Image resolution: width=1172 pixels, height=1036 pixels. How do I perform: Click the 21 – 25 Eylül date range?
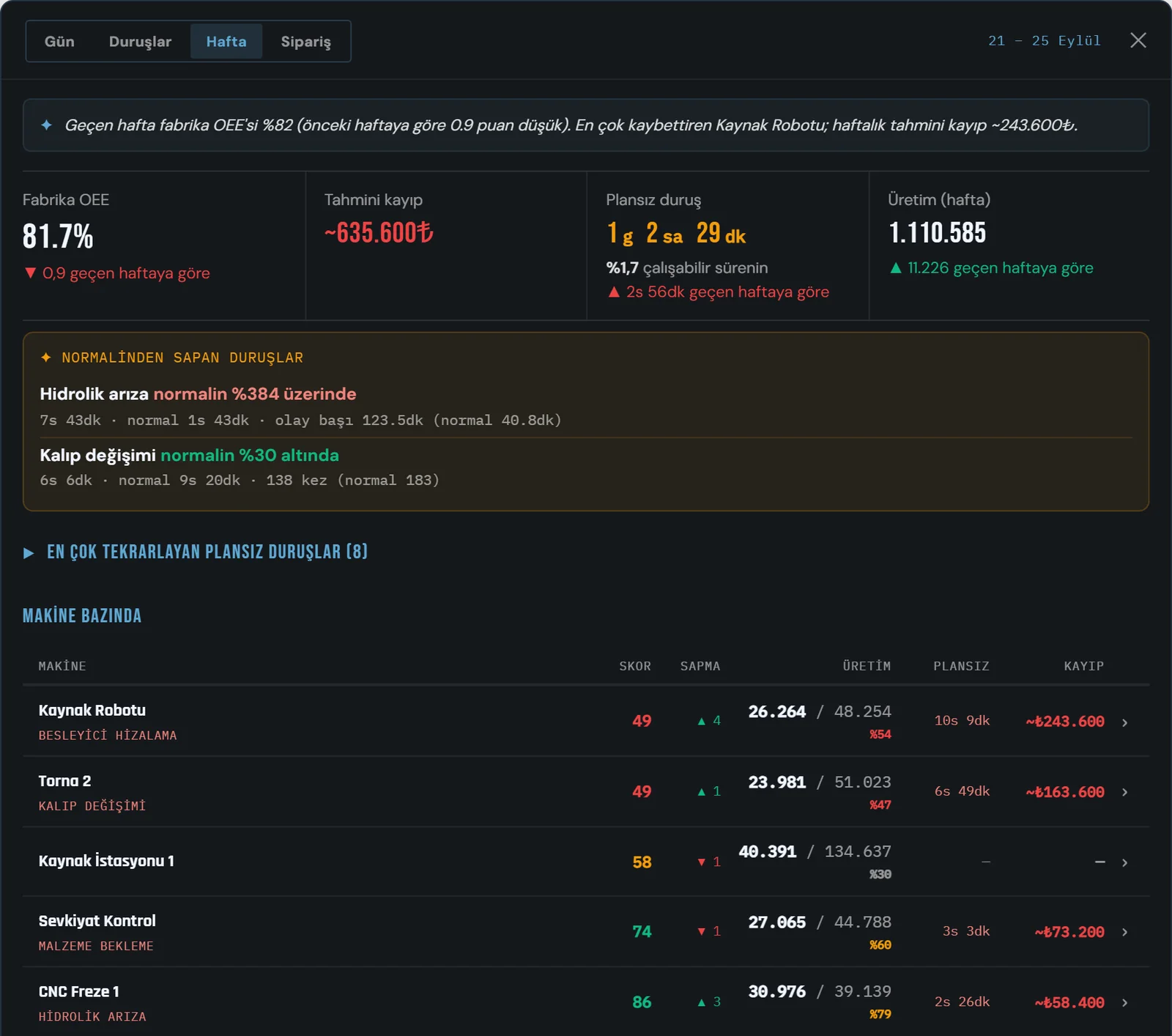point(1044,41)
